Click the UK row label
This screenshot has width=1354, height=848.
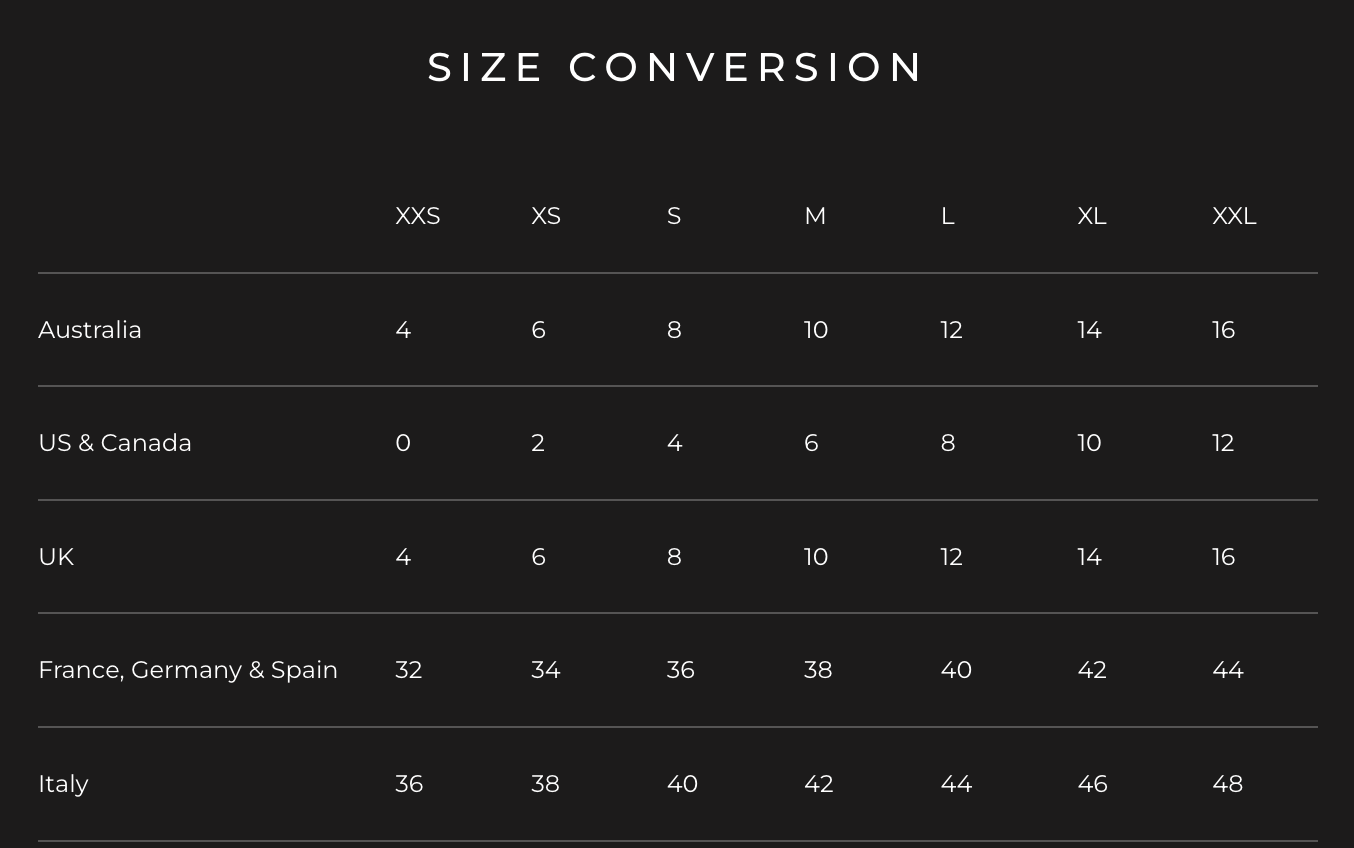point(56,557)
